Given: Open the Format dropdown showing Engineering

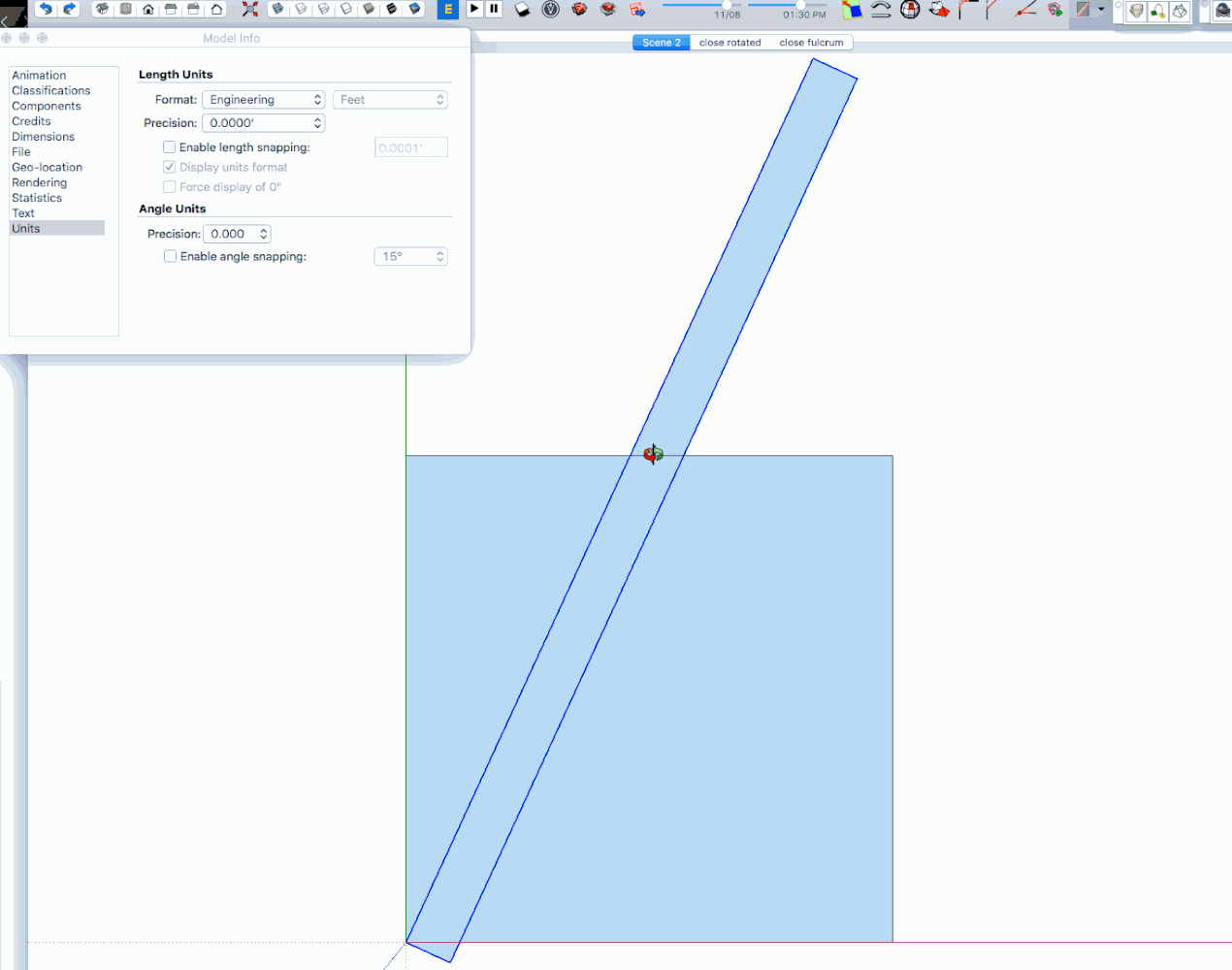Looking at the screenshot, I should [x=263, y=99].
